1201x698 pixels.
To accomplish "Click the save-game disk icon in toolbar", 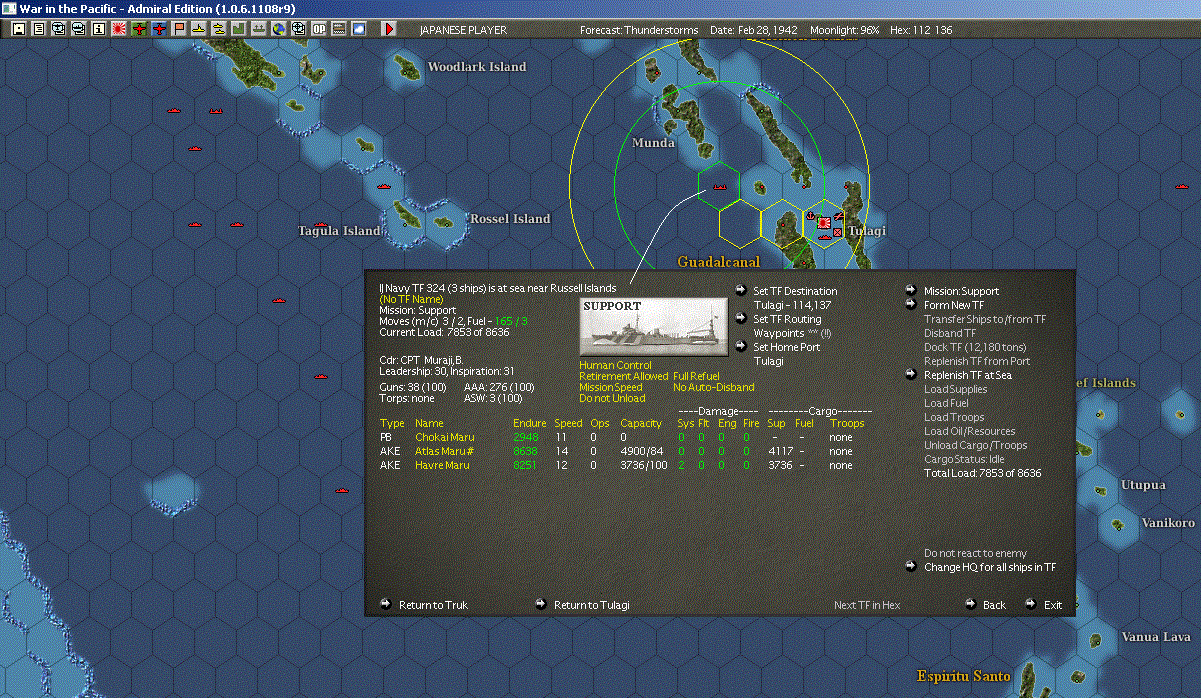I will (x=18, y=29).
